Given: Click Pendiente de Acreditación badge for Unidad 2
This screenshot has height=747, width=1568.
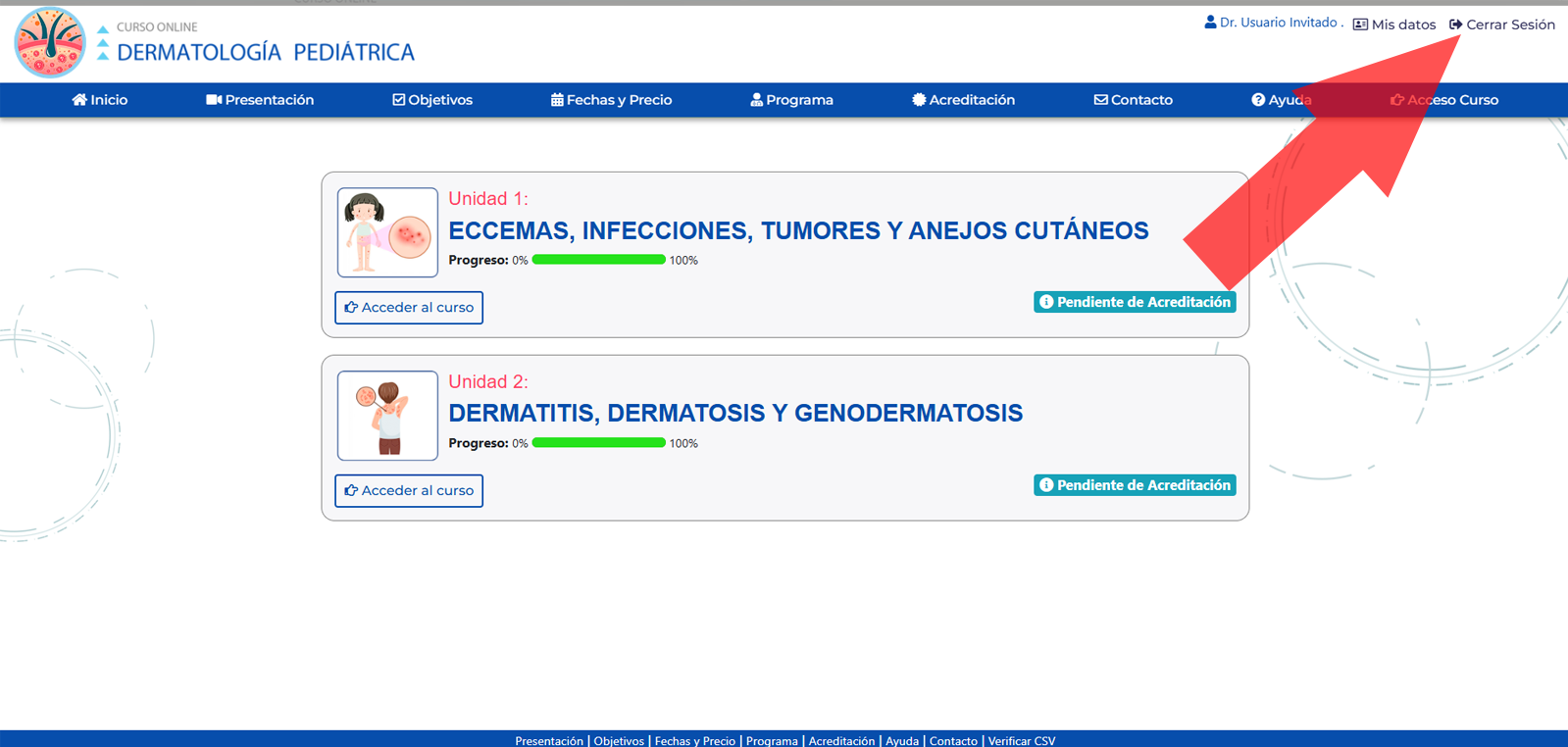Looking at the screenshot, I should [x=1135, y=485].
